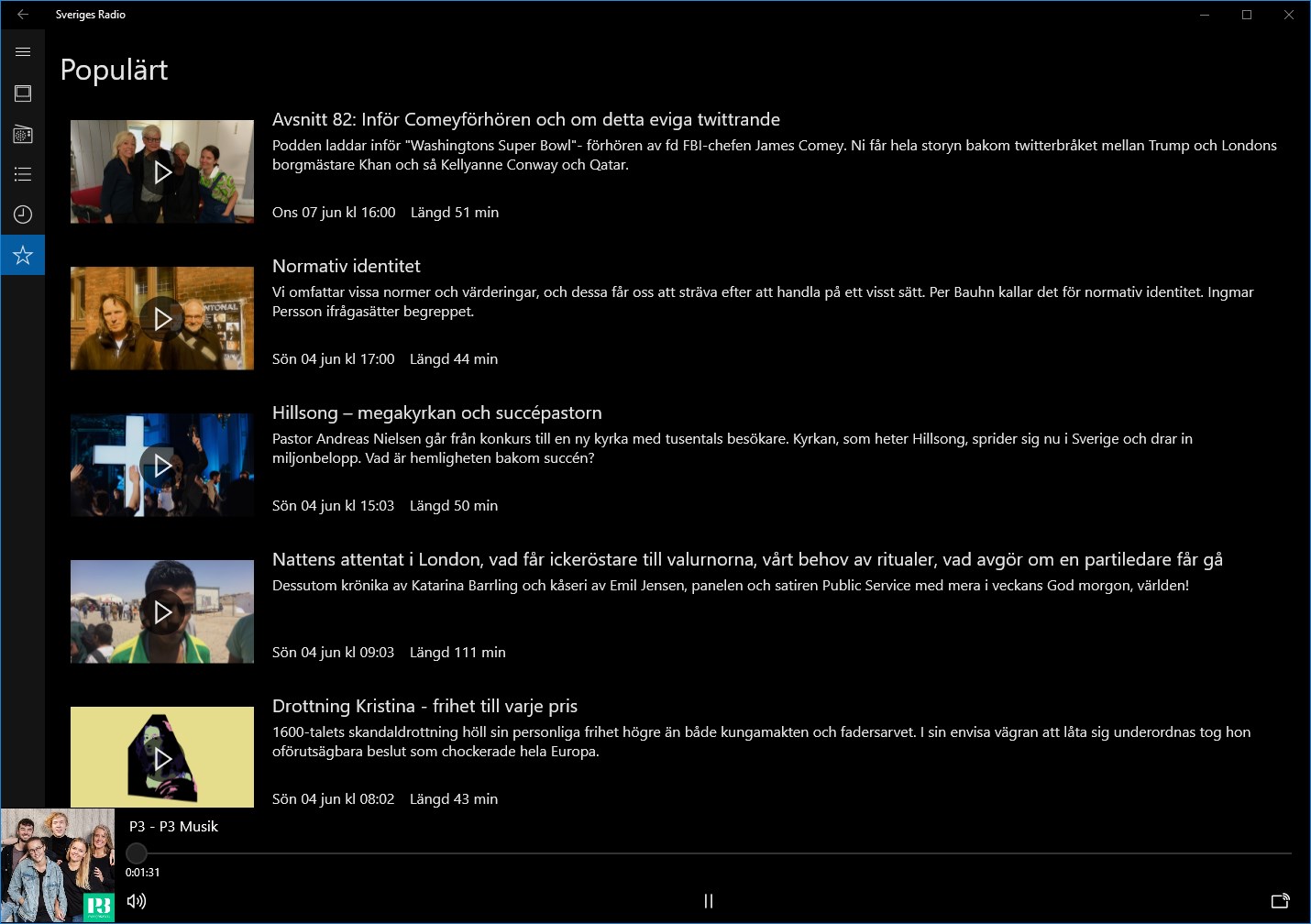Open the start page sidebar icon
The height and width of the screenshot is (924, 1311).
pos(23,93)
